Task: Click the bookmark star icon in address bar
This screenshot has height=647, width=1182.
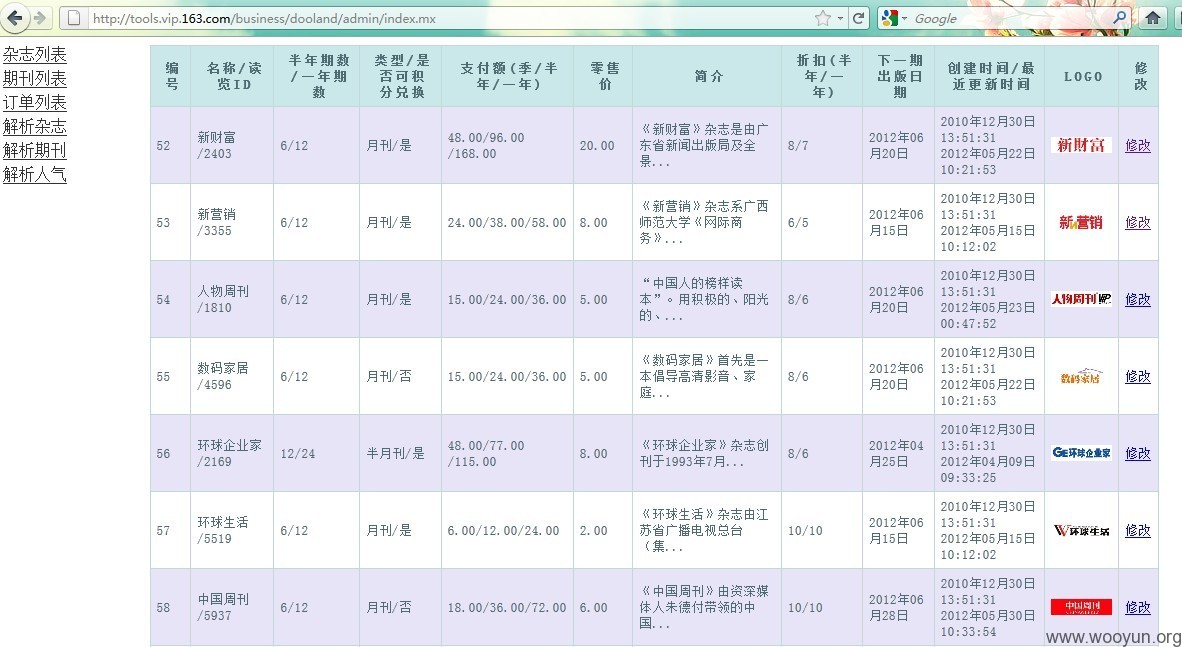Action: [x=822, y=18]
